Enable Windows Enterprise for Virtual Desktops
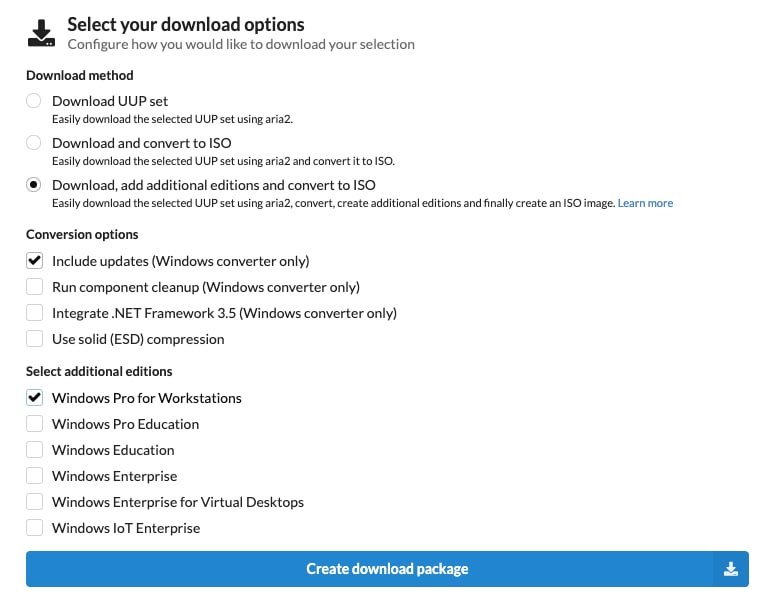 34,502
